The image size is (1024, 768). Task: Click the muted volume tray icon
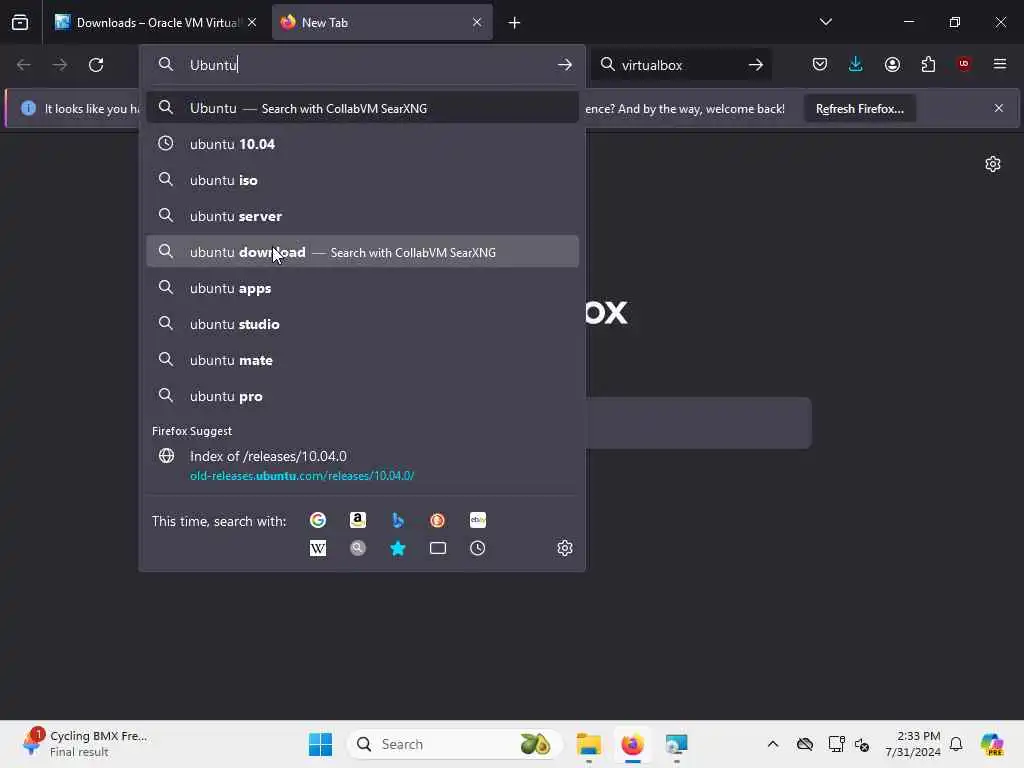[x=862, y=744]
